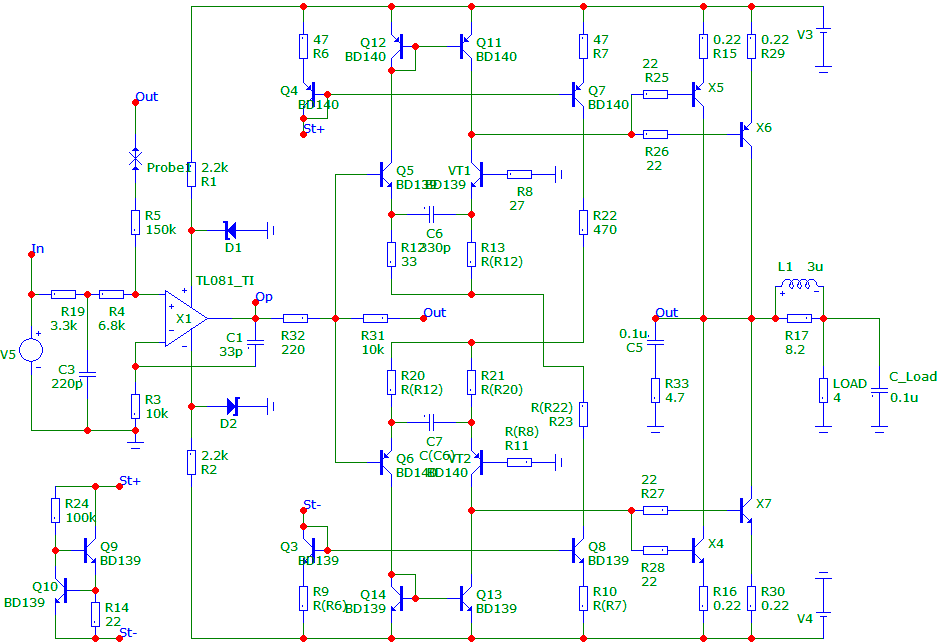Select capacitor C1 symbol
940x644 pixels.
(255, 342)
